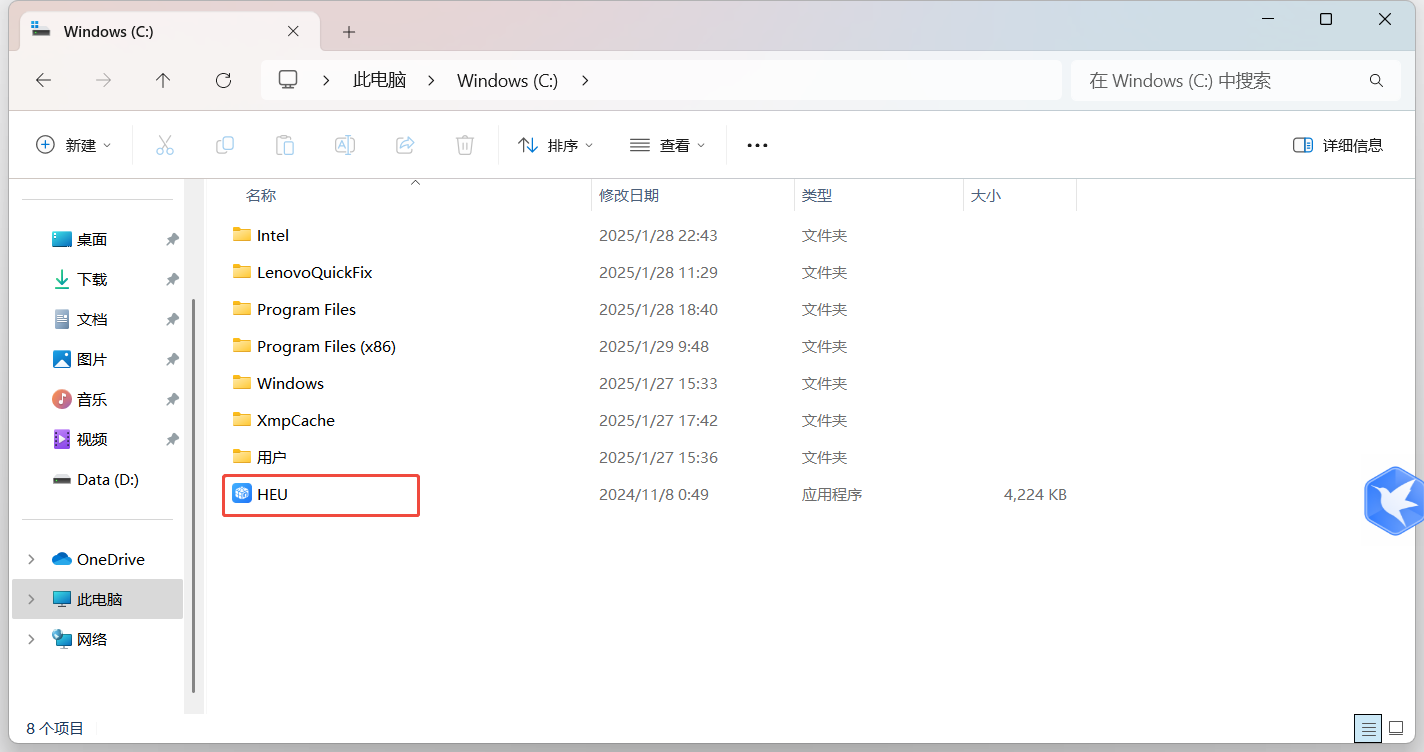Open the floating blue bird widget
This screenshot has height=752, width=1424.
[1395, 500]
